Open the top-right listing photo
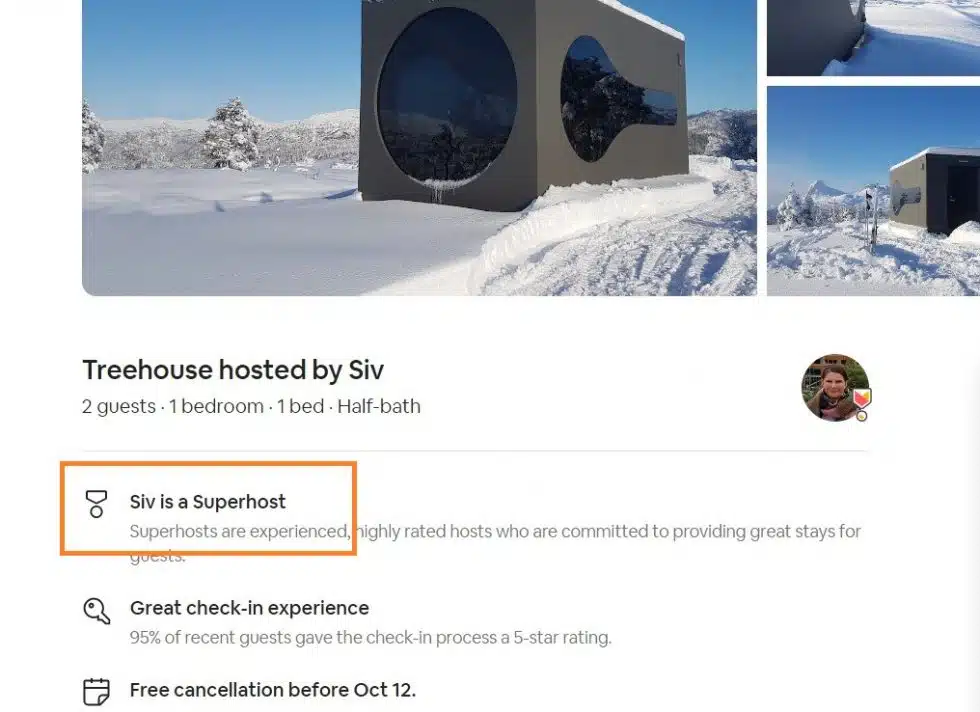This screenshot has height=712, width=980. pyautogui.click(x=873, y=38)
